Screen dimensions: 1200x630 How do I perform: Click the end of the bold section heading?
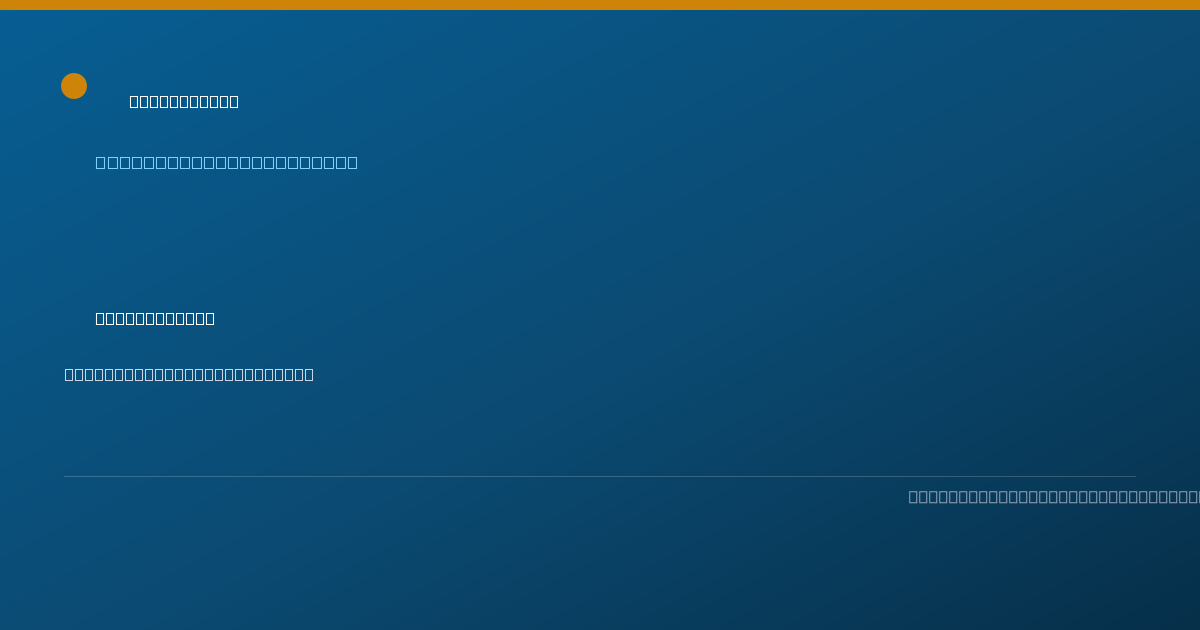point(210,318)
